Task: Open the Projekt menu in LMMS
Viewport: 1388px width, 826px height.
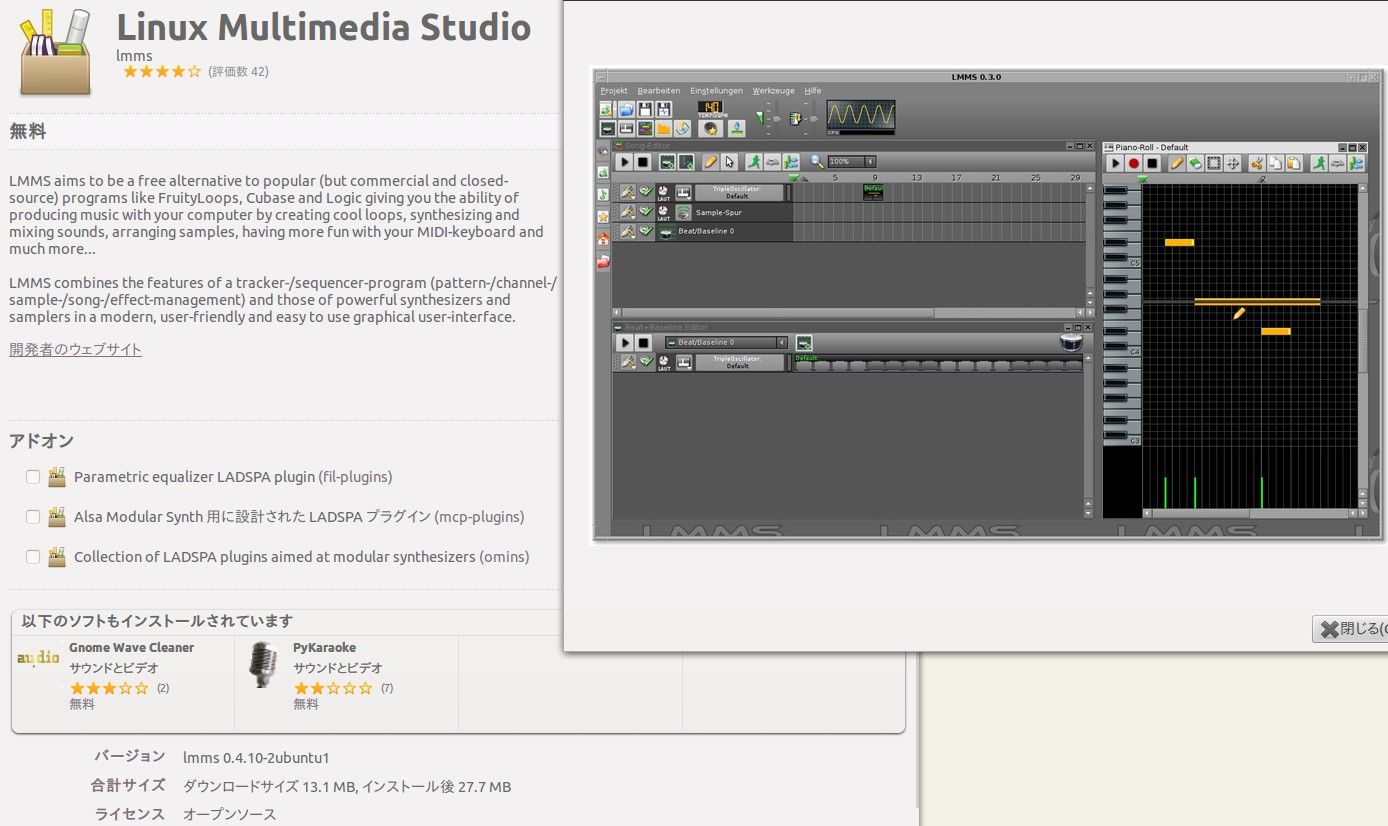Action: [x=614, y=91]
